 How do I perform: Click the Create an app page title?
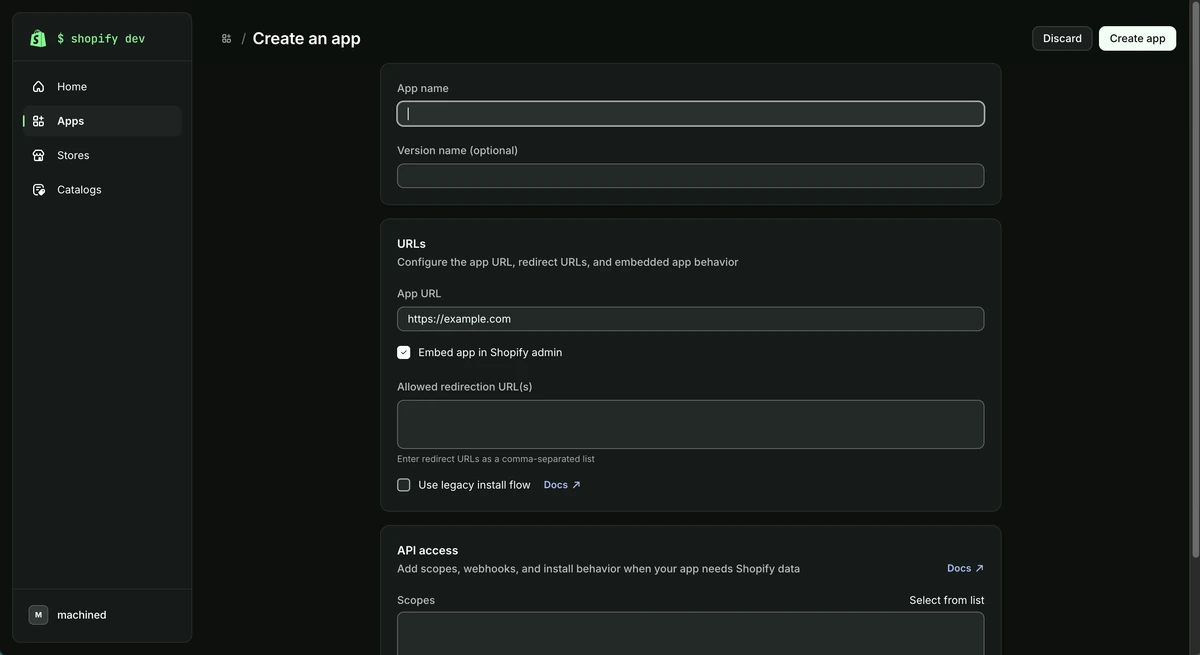(x=306, y=38)
